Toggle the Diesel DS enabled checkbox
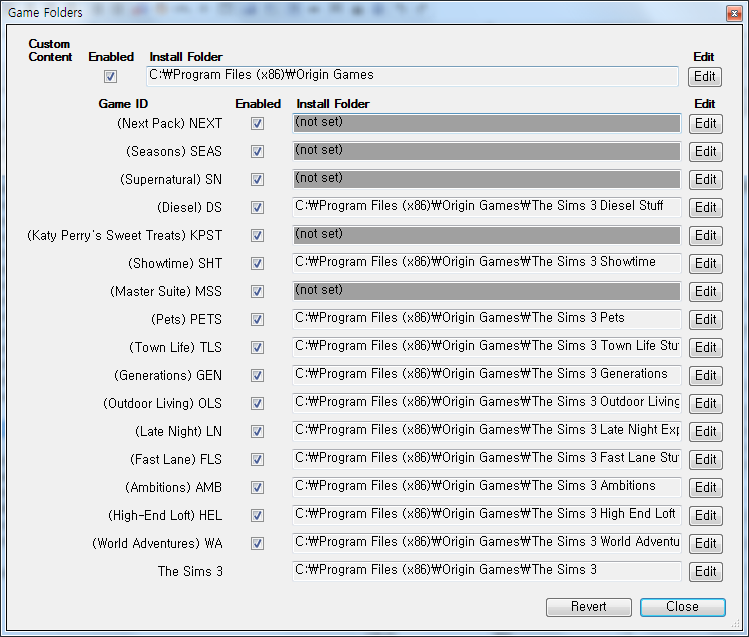 (x=257, y=208)
